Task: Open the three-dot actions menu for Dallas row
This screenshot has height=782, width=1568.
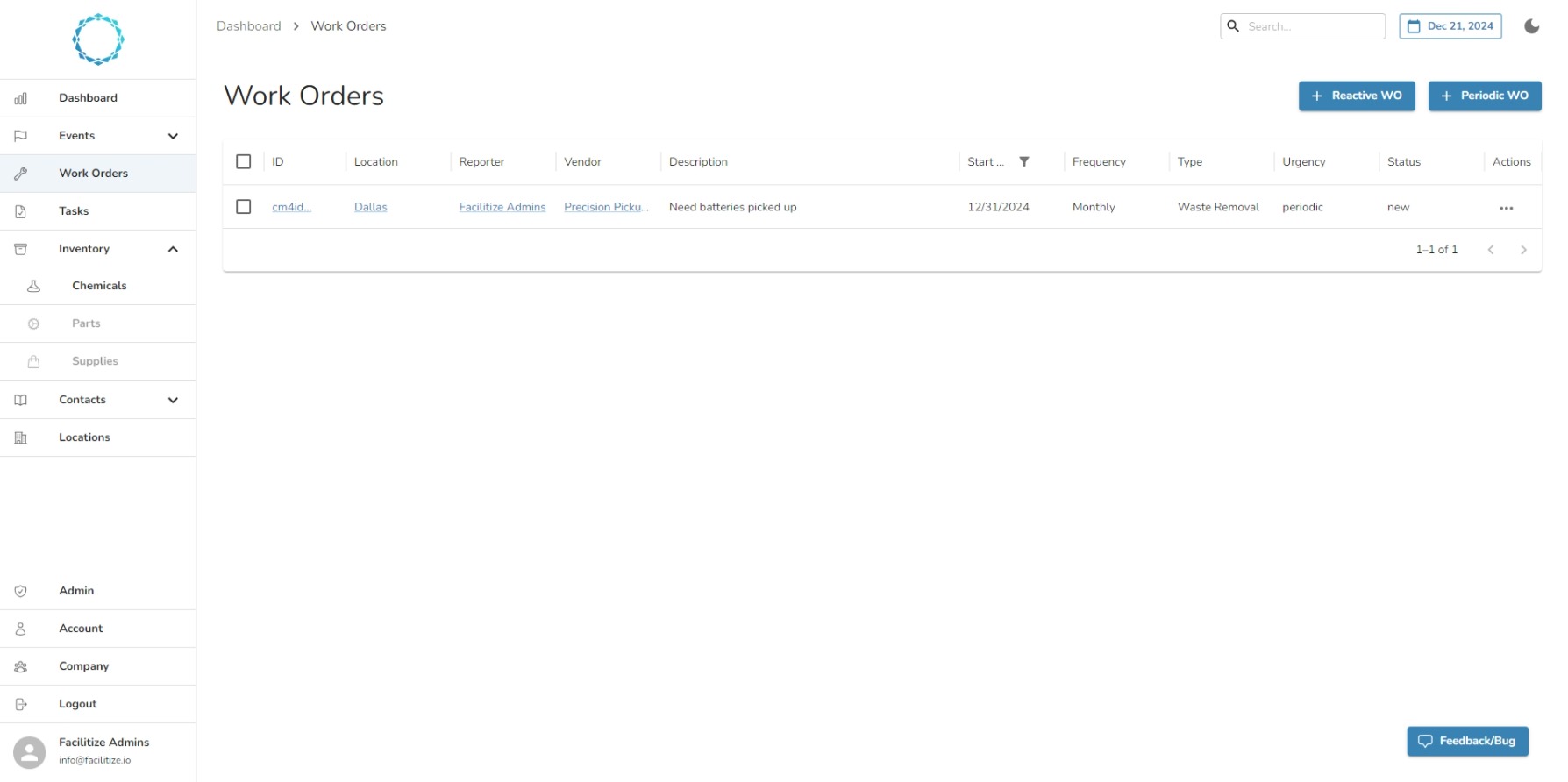Action: (x=1507, y=208)
